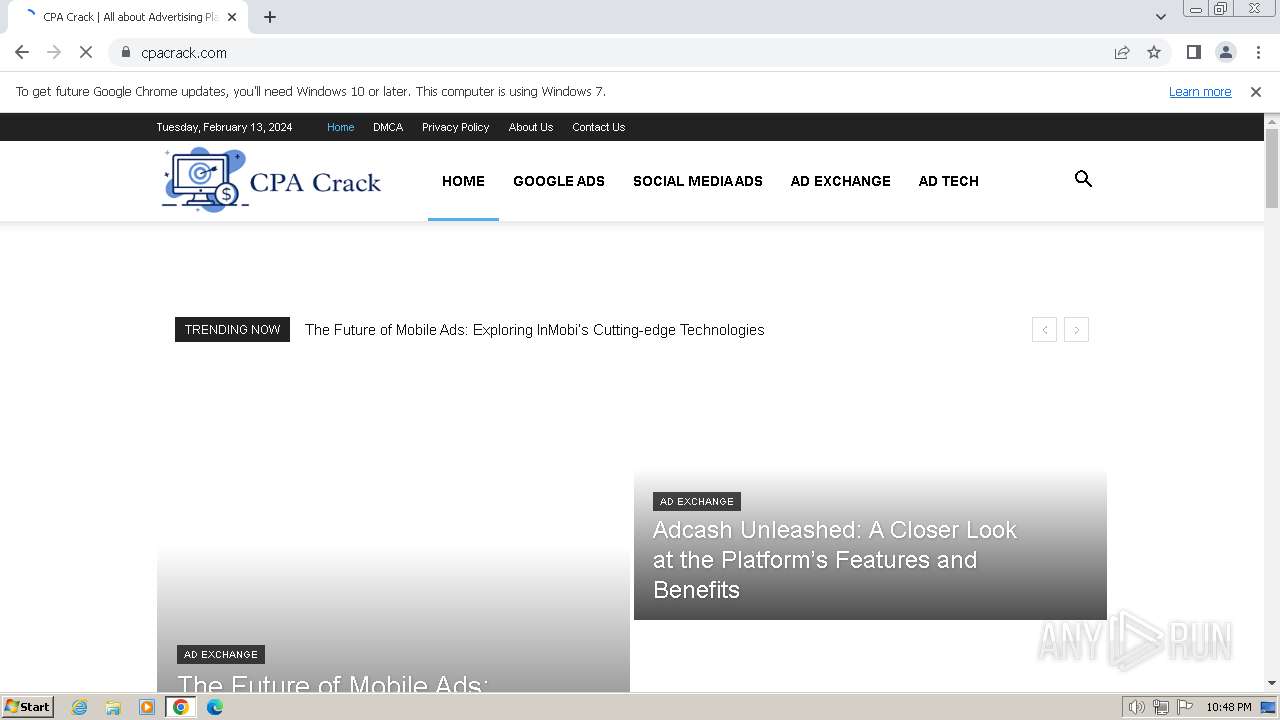Image resolution: width=1280 pixels, height=720 pixels.
Task: Select the AD TECH menu item
Action: pos(948,181)
